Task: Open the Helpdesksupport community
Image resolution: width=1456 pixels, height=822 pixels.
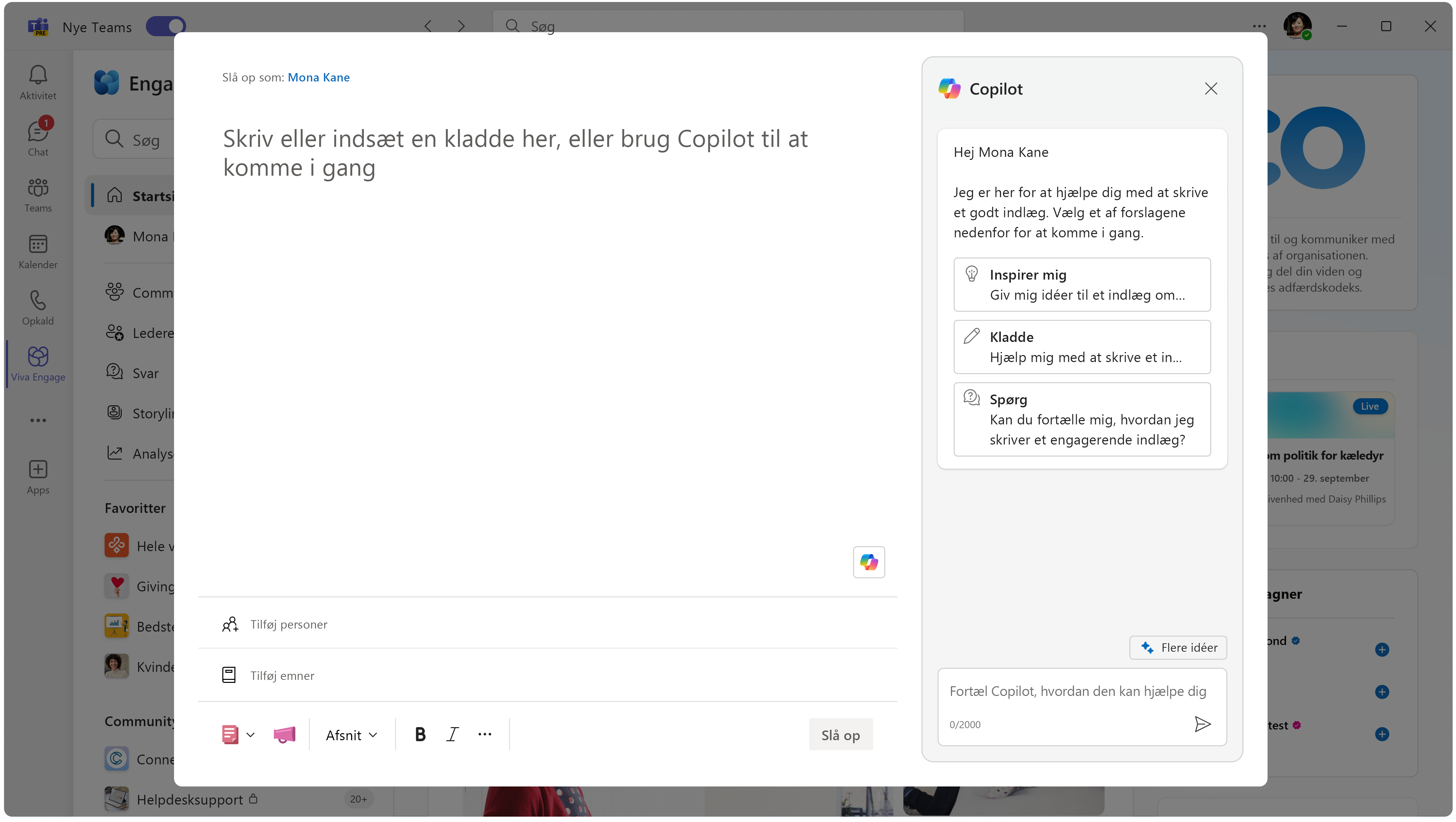Action: (181, 800)
